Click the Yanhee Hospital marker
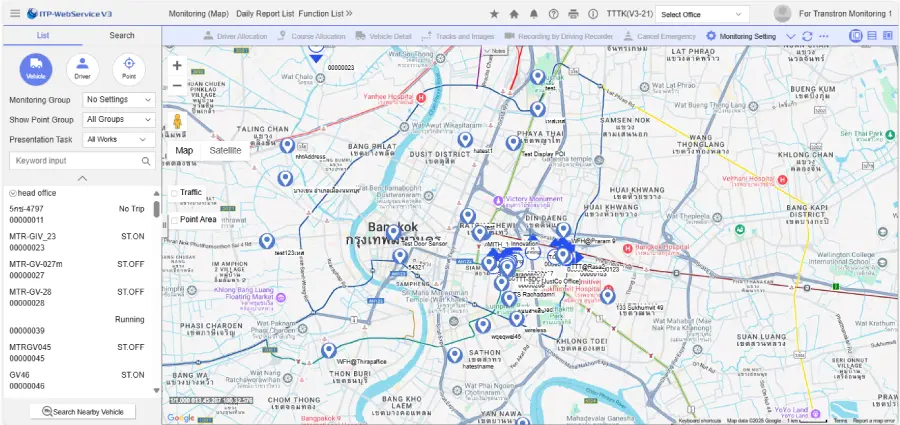This screenshot has width=900, height=425. click(421, 98)
